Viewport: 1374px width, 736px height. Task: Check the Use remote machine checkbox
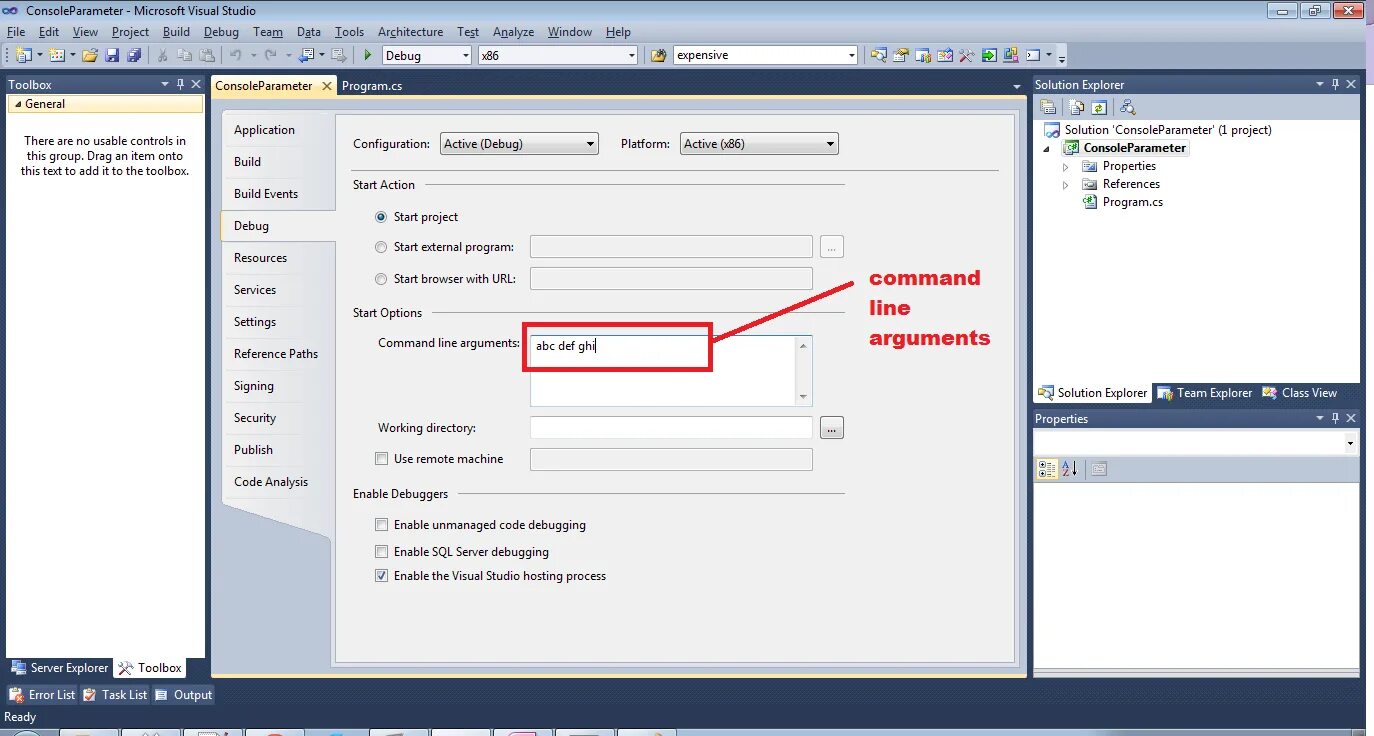coord(381,459)
